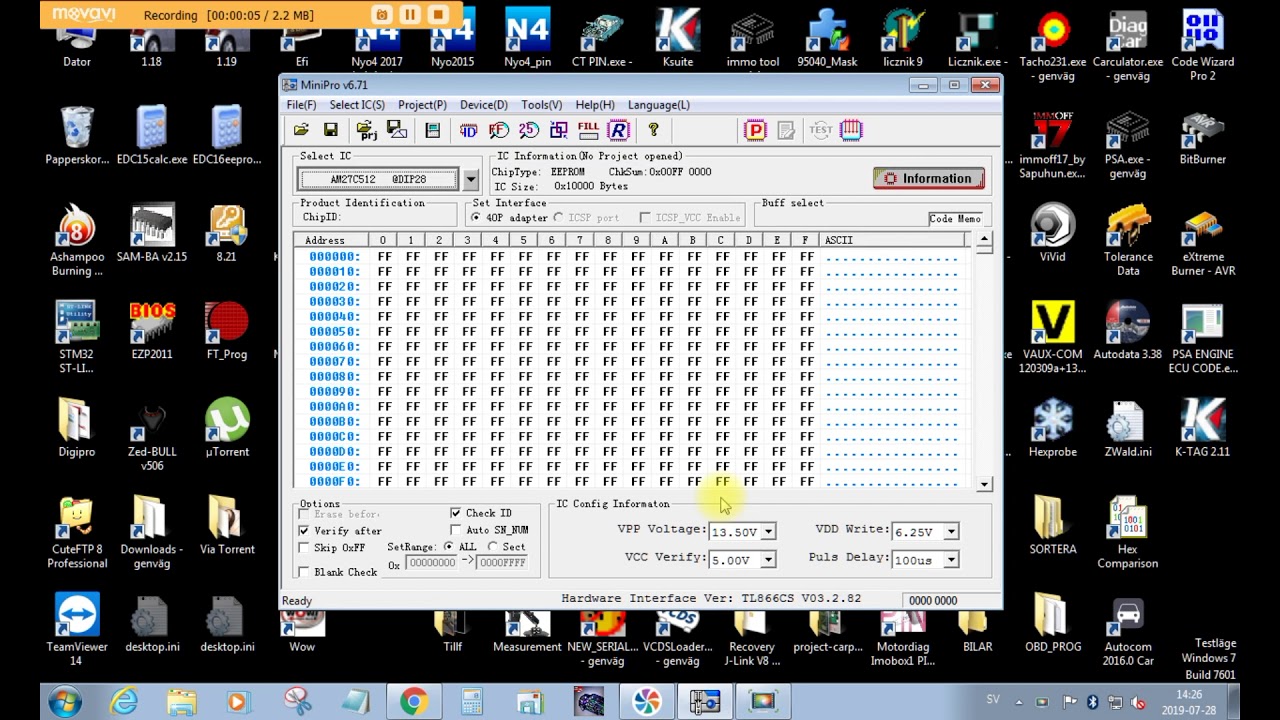Image resolution: width=1280 pixels, height=720 pixels.
Task: Expand the Puls Delay dropdown
Action: point(951,560)
